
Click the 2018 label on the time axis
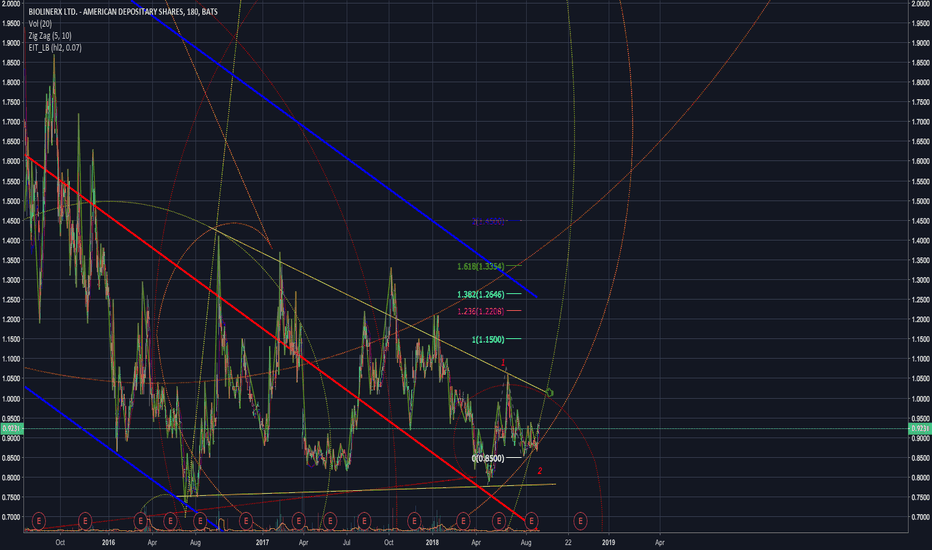coord(433,542)
